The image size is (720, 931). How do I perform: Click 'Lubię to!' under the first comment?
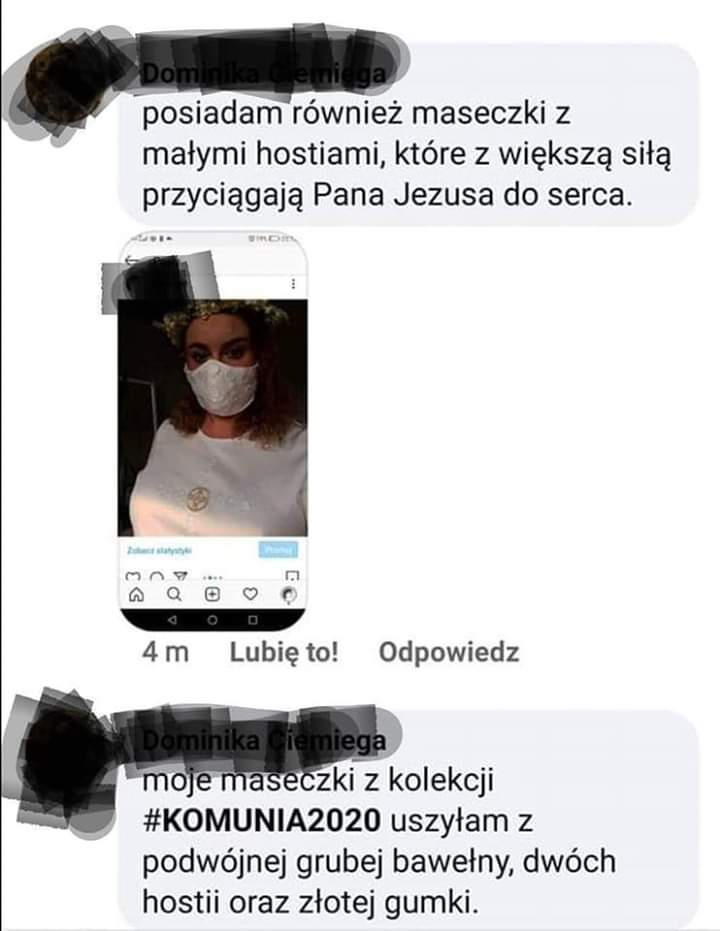click(284, 652)
